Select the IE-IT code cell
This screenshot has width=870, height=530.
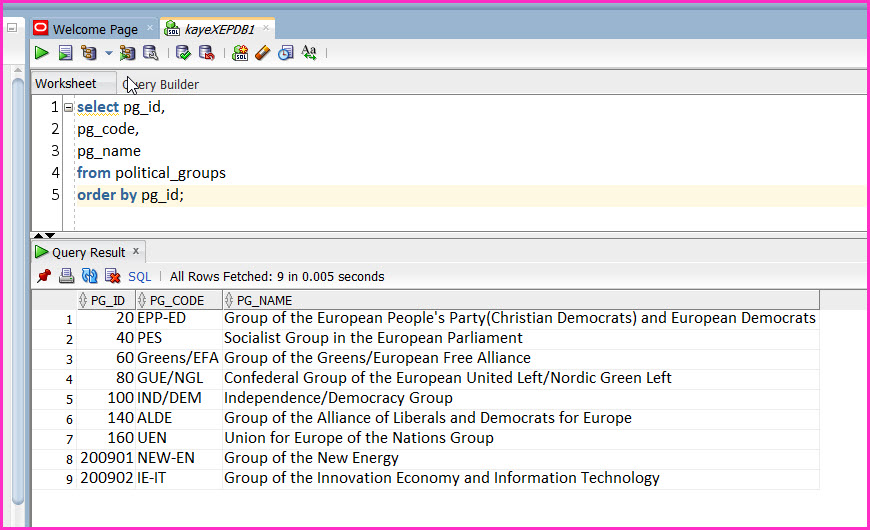pyautogui.click(x=179, y=478)
